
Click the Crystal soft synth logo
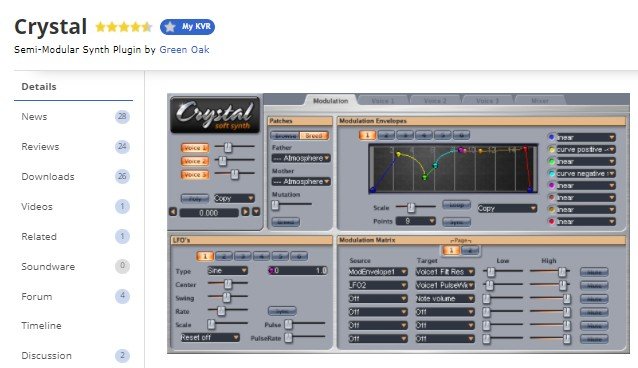pos(215,115)
